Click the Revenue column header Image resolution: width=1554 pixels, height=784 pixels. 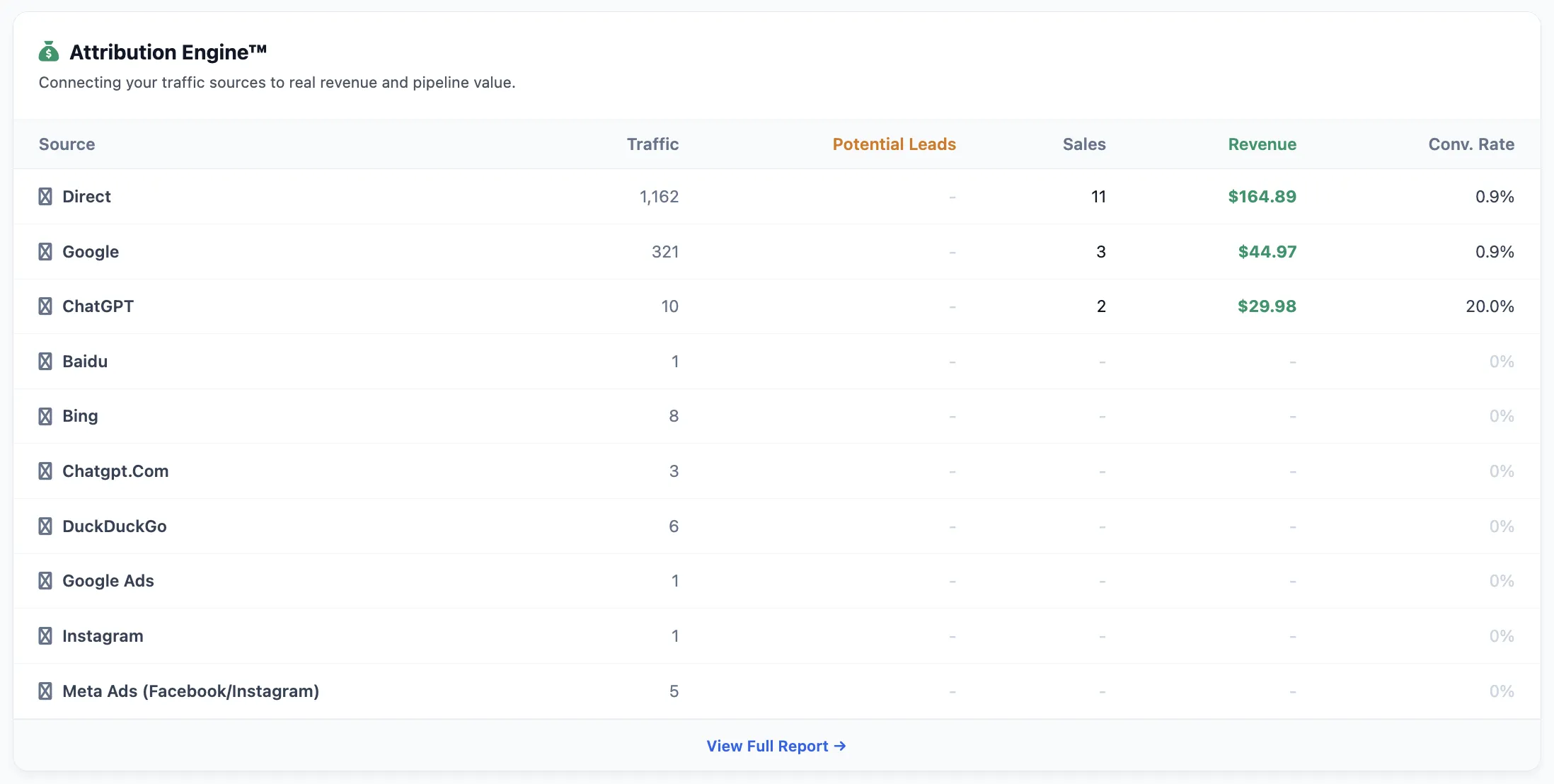point(1262,144)
